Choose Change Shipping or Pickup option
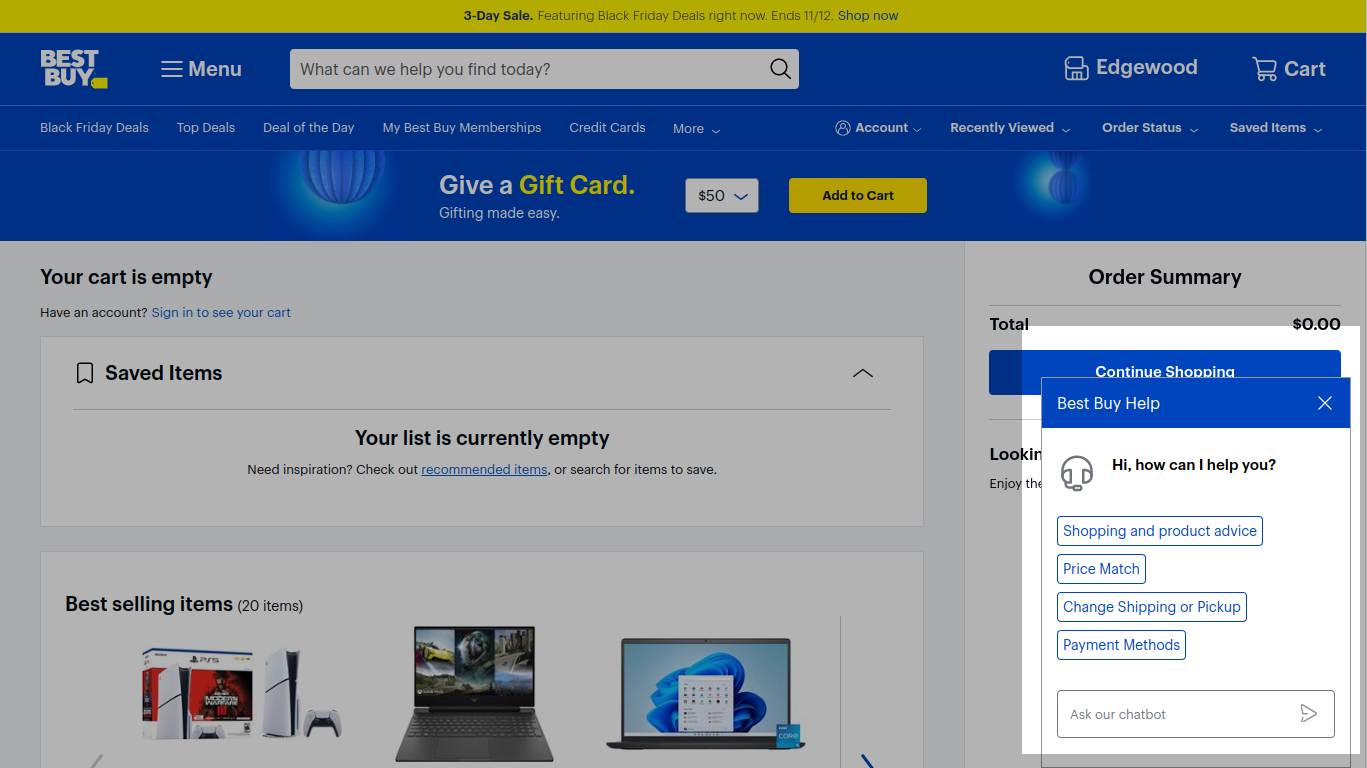The width and height of the screenshot is (1367, 768). tap(1152, 607)
